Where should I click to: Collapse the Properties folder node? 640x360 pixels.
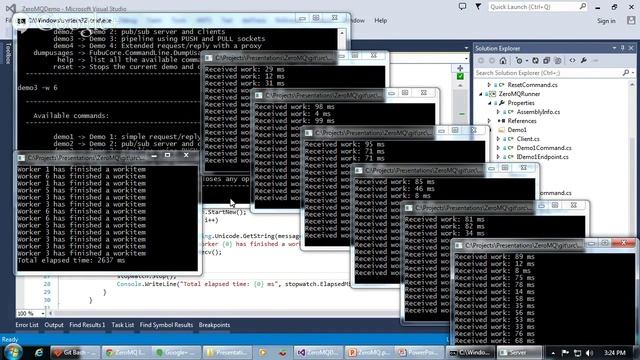coord(489,103)
